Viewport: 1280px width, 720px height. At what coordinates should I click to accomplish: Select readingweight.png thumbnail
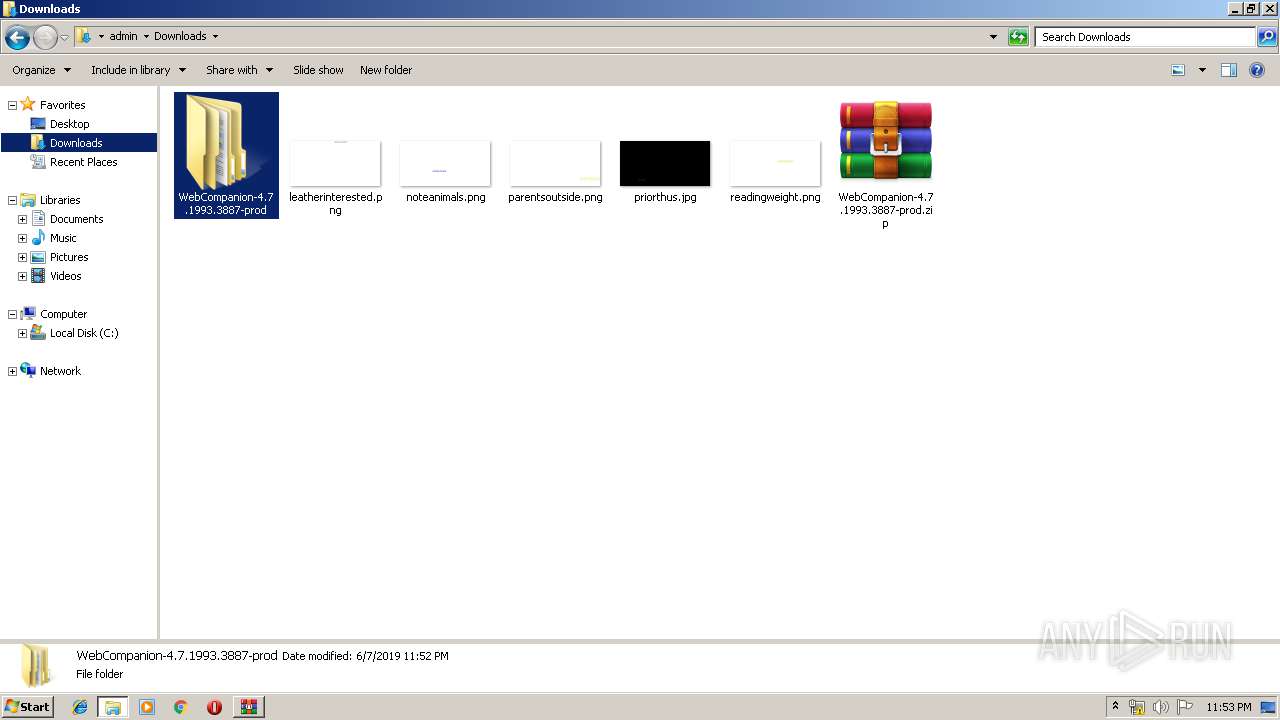pyautogui.click(x=775, y=163)
